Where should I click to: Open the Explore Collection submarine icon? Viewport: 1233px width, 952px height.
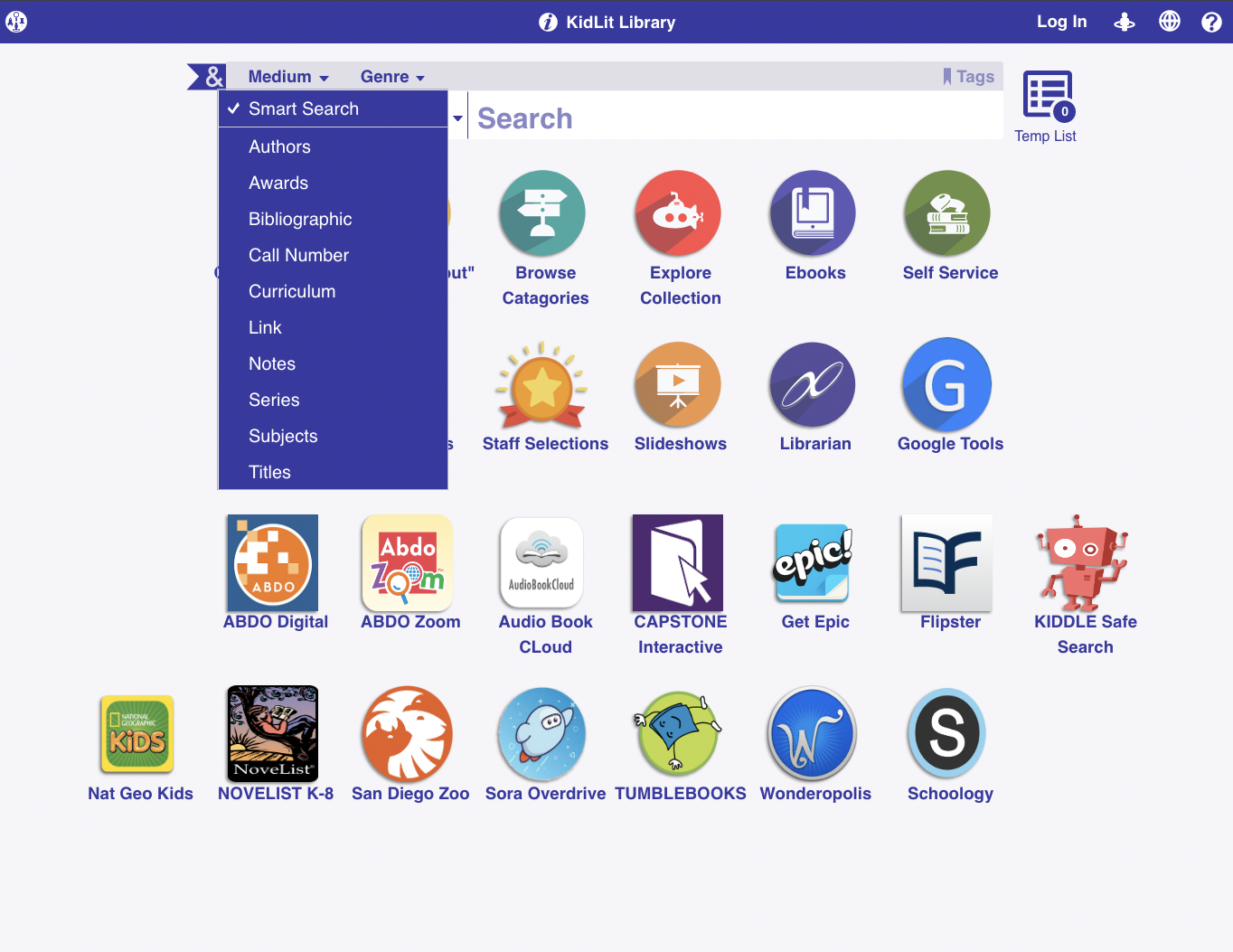tap(678, 213)
